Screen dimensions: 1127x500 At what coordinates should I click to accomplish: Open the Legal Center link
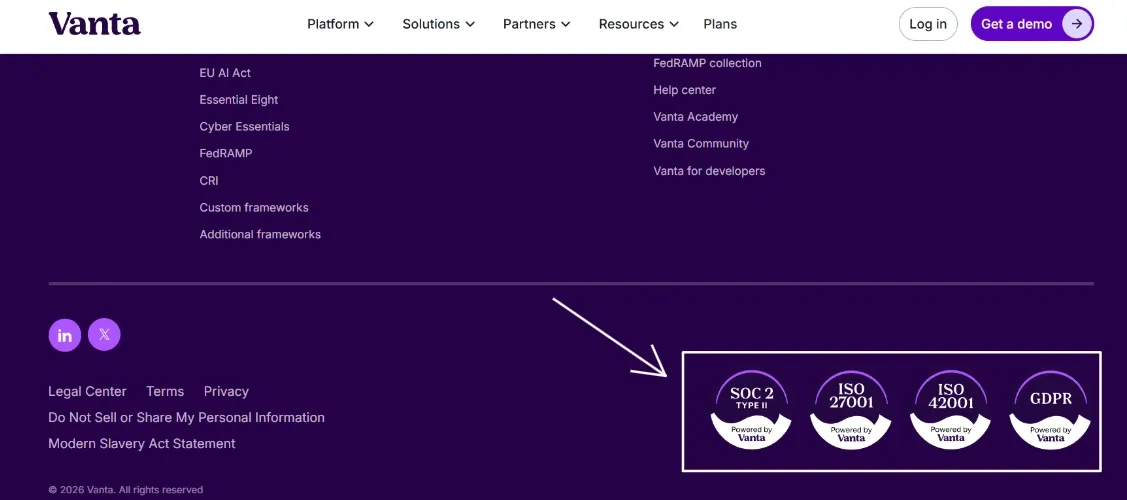point(87,392)
